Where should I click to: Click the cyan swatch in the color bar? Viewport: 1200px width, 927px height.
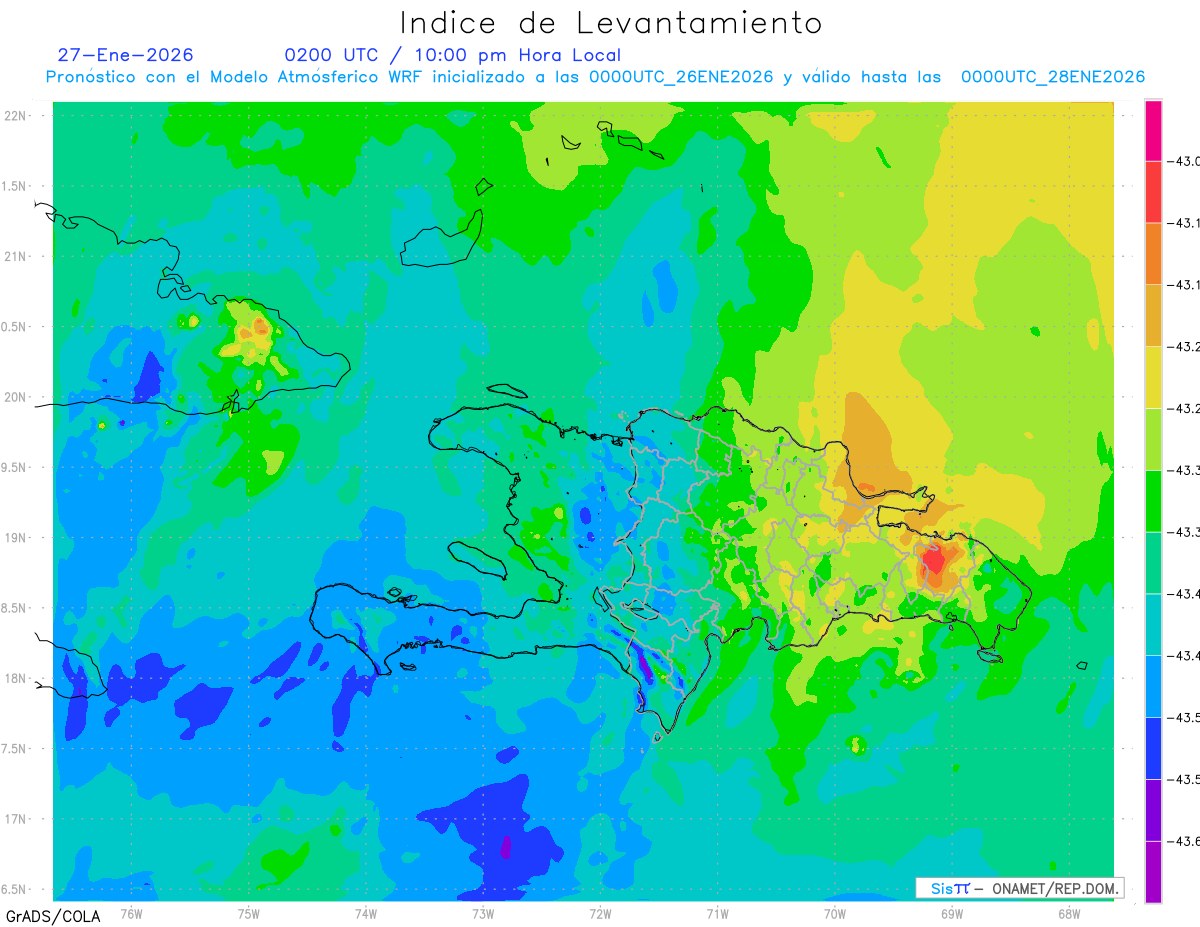click(1153, 624)
